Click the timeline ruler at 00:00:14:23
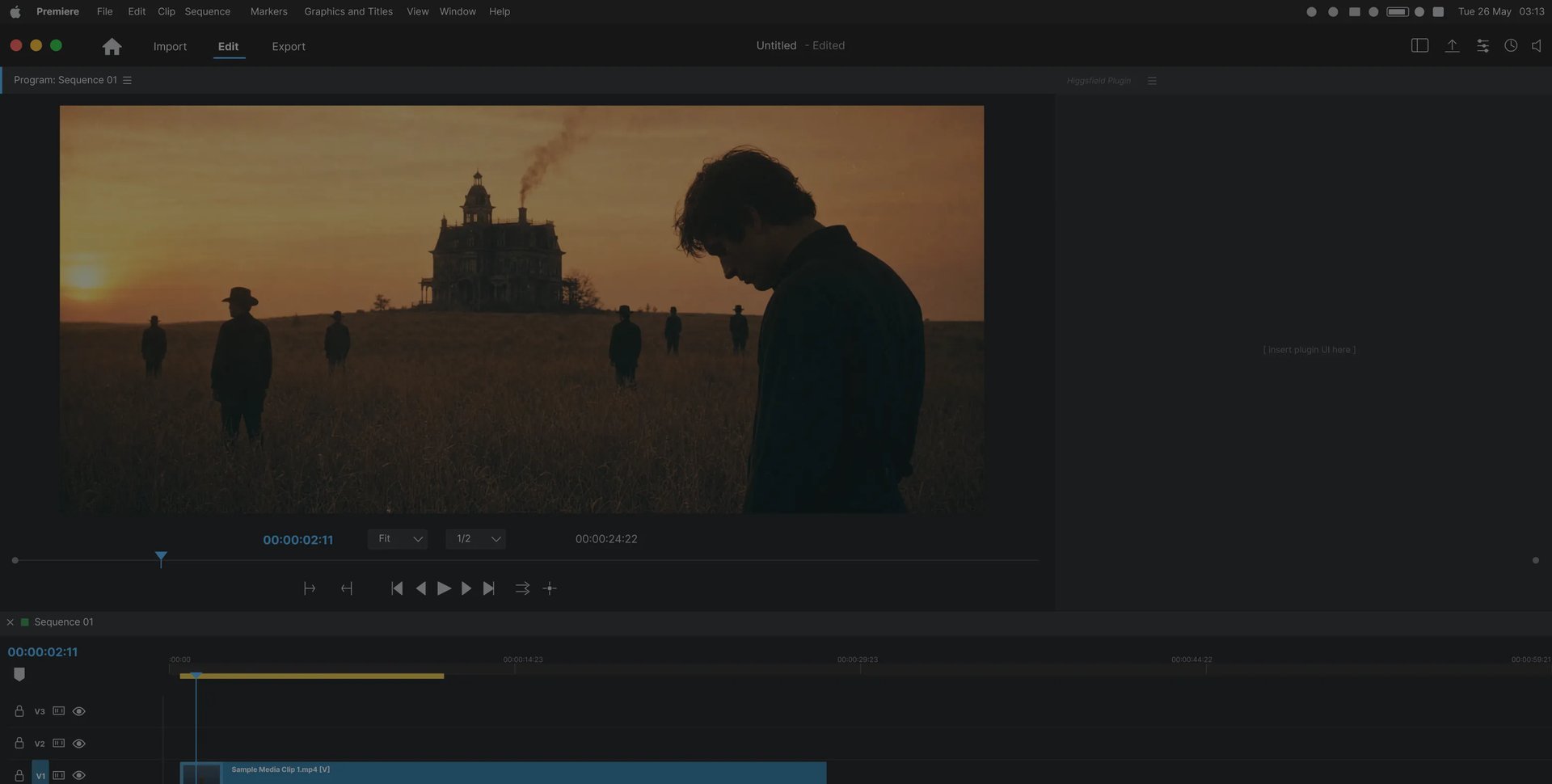The image size is (1552, 784). (x=522, y=660)
